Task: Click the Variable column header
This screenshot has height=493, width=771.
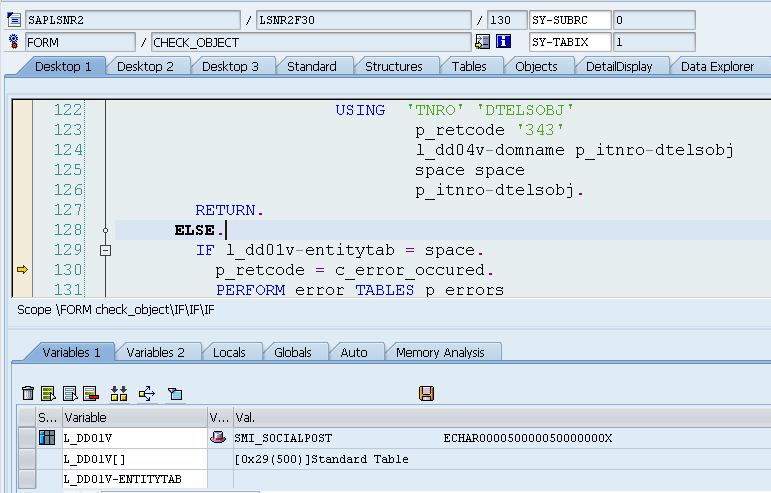Action: coord(134,417)
